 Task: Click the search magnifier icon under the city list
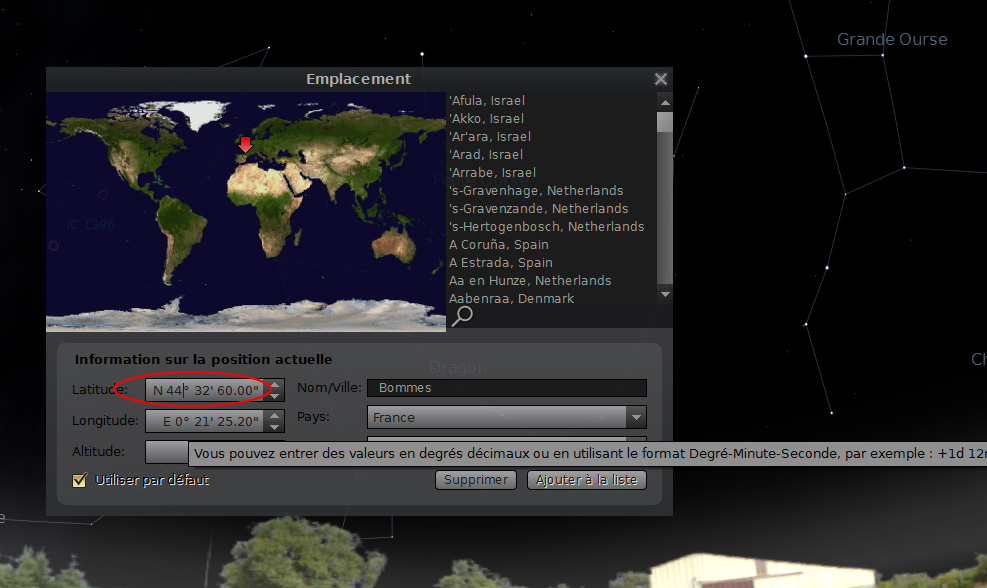pos(462,316)
